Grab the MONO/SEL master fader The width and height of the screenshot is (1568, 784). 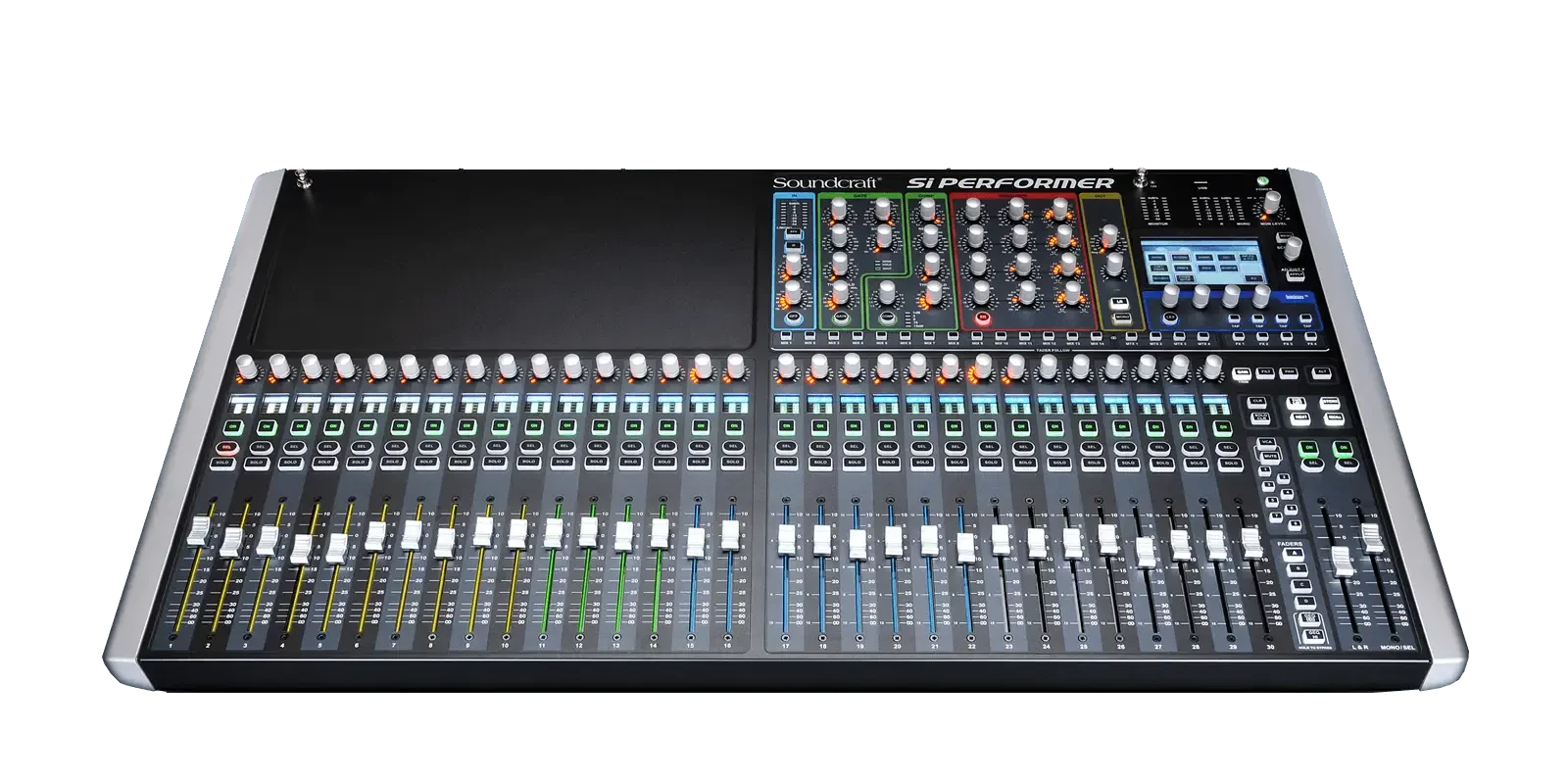(1372, 538)
